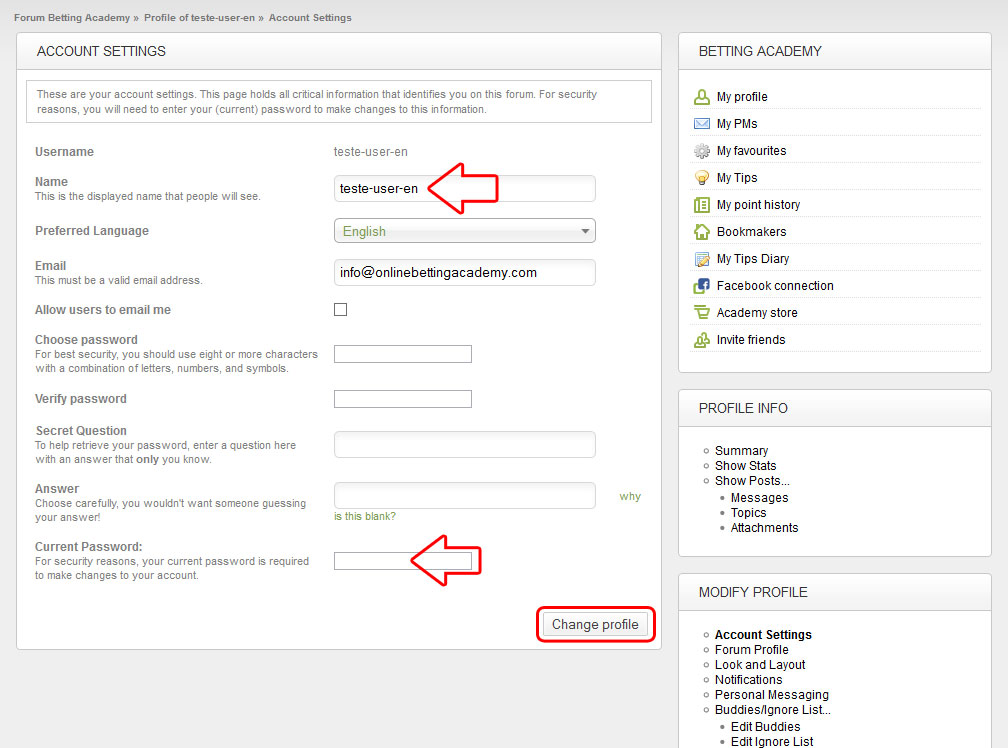Expand Show Posts in Profile Info

coord(751,481)
